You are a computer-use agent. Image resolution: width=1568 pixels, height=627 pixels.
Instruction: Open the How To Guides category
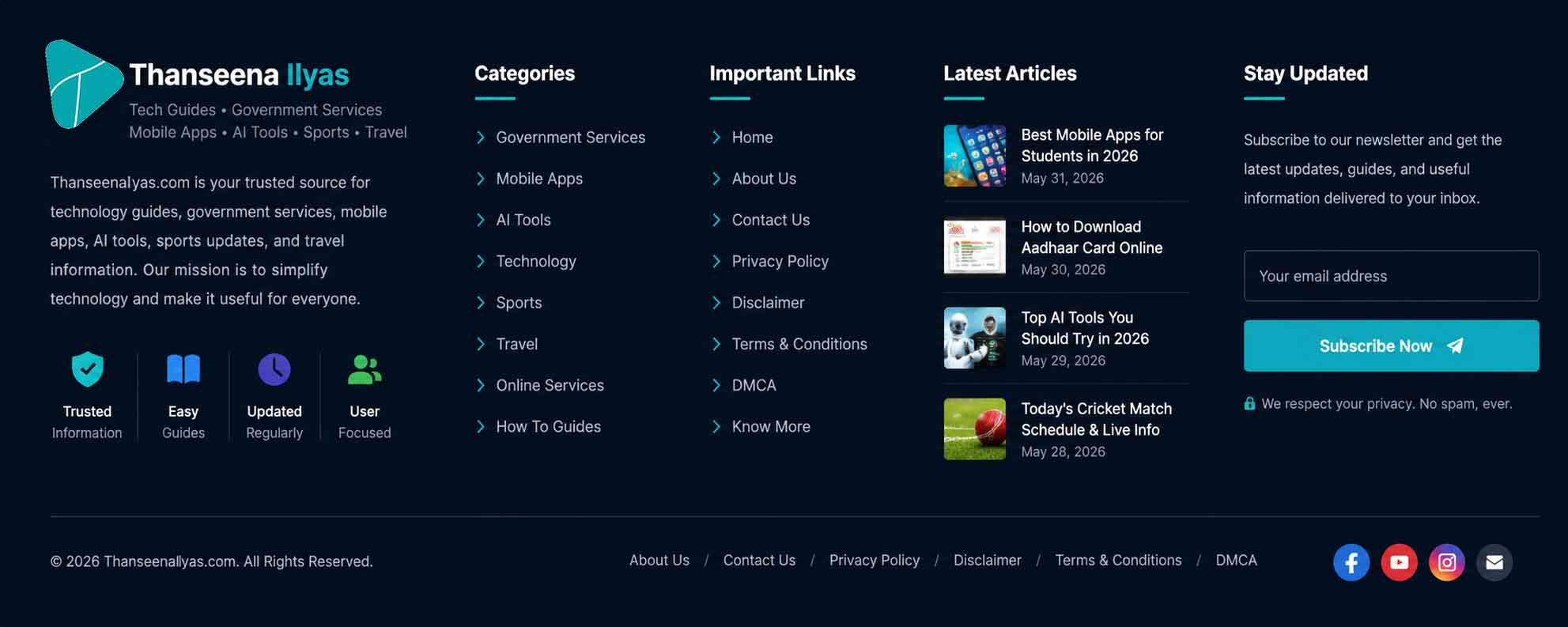[548, 427]
